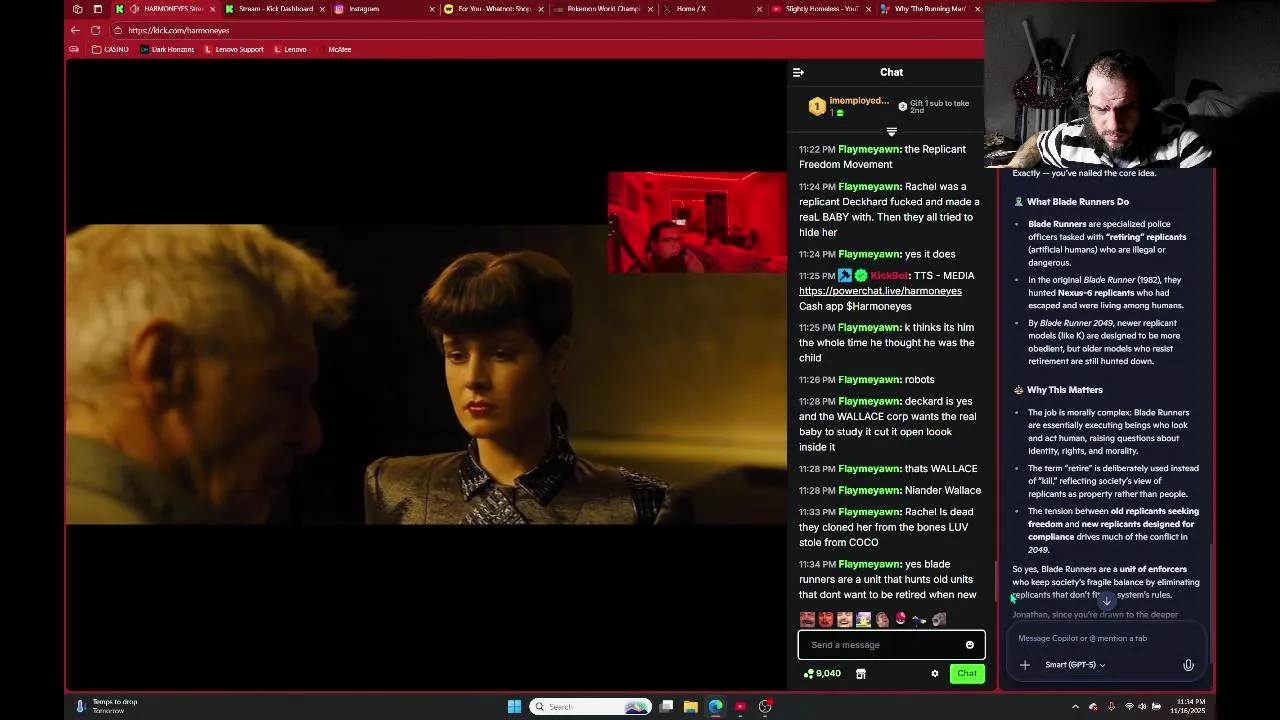
Task: Click the kick.com address bar
Action: click(x=540, y=30)
